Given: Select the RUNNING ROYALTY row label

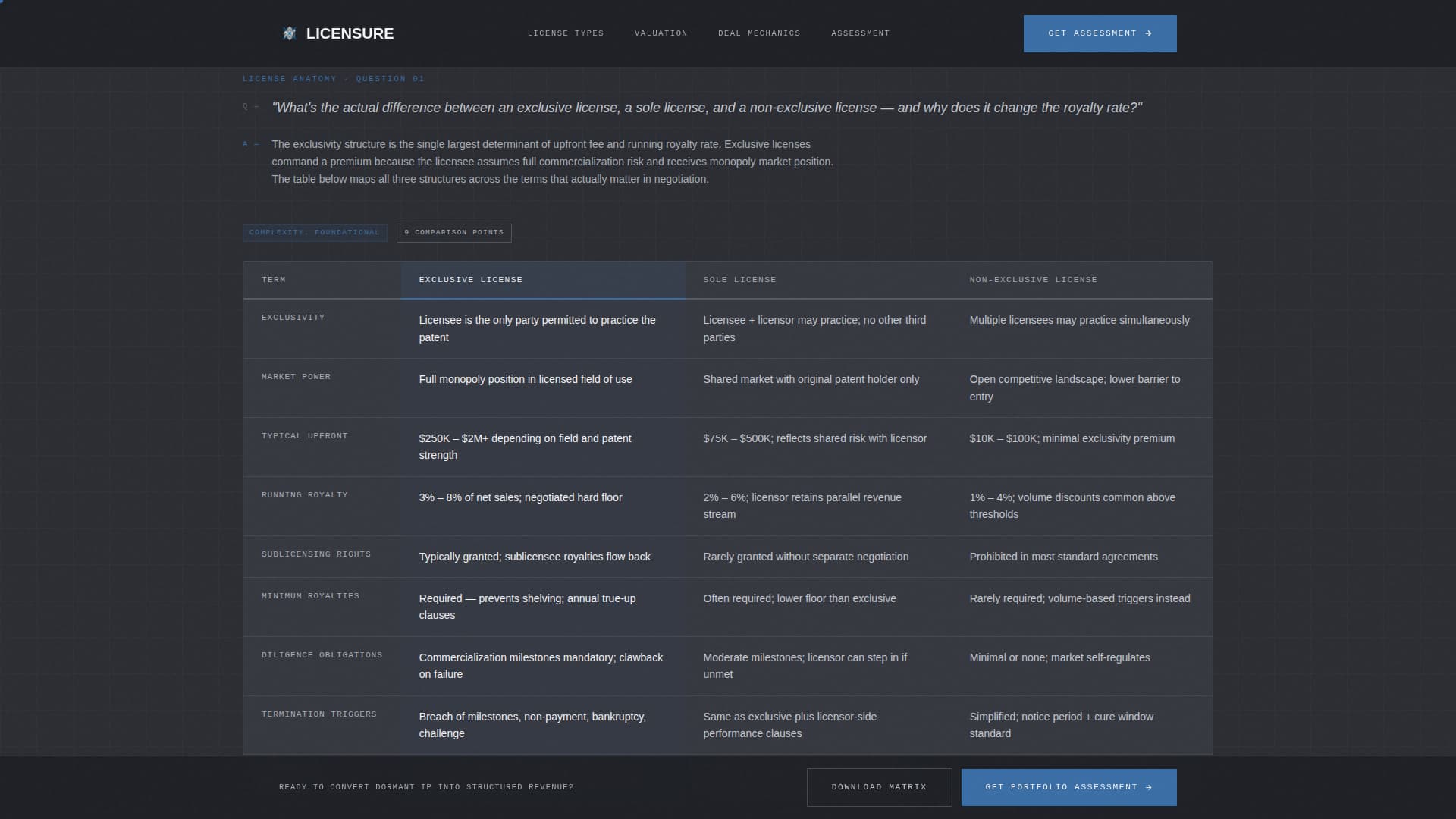Looking at the screenshot, I should pyautogui.click(x=305, y=494).
